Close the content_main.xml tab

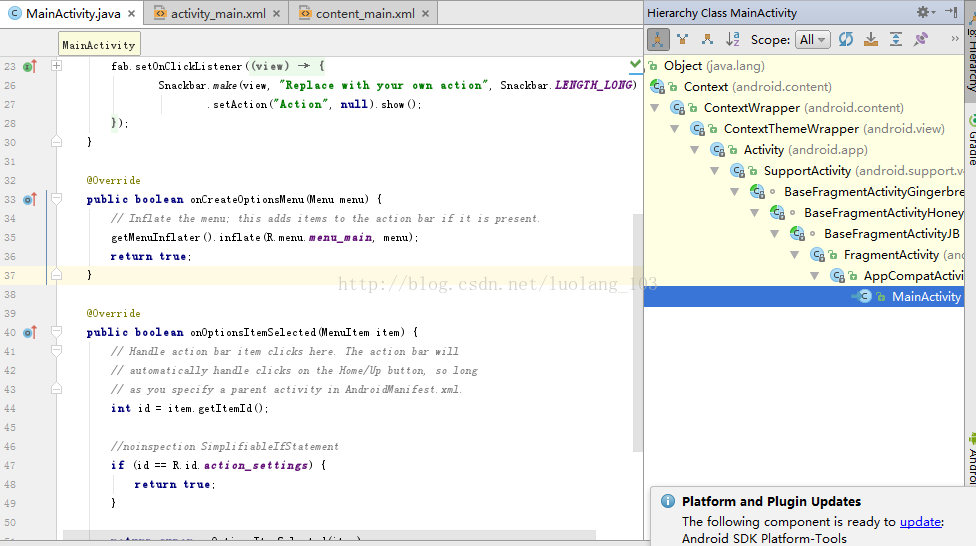click(x=425, y=14)
